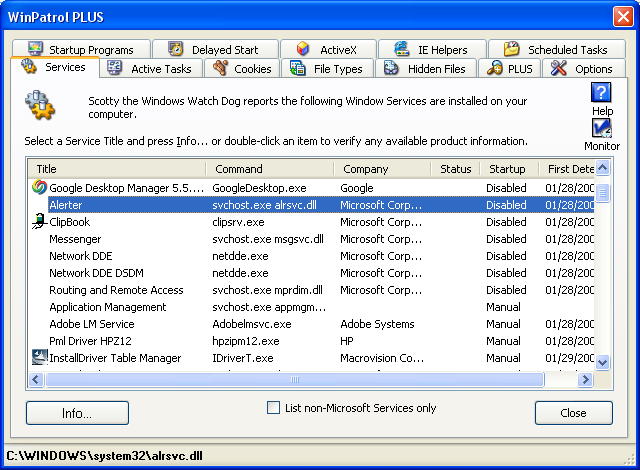The image size is (640, 470).
Task: Open the ActiveX tab
Action: [x=328, y=49]
